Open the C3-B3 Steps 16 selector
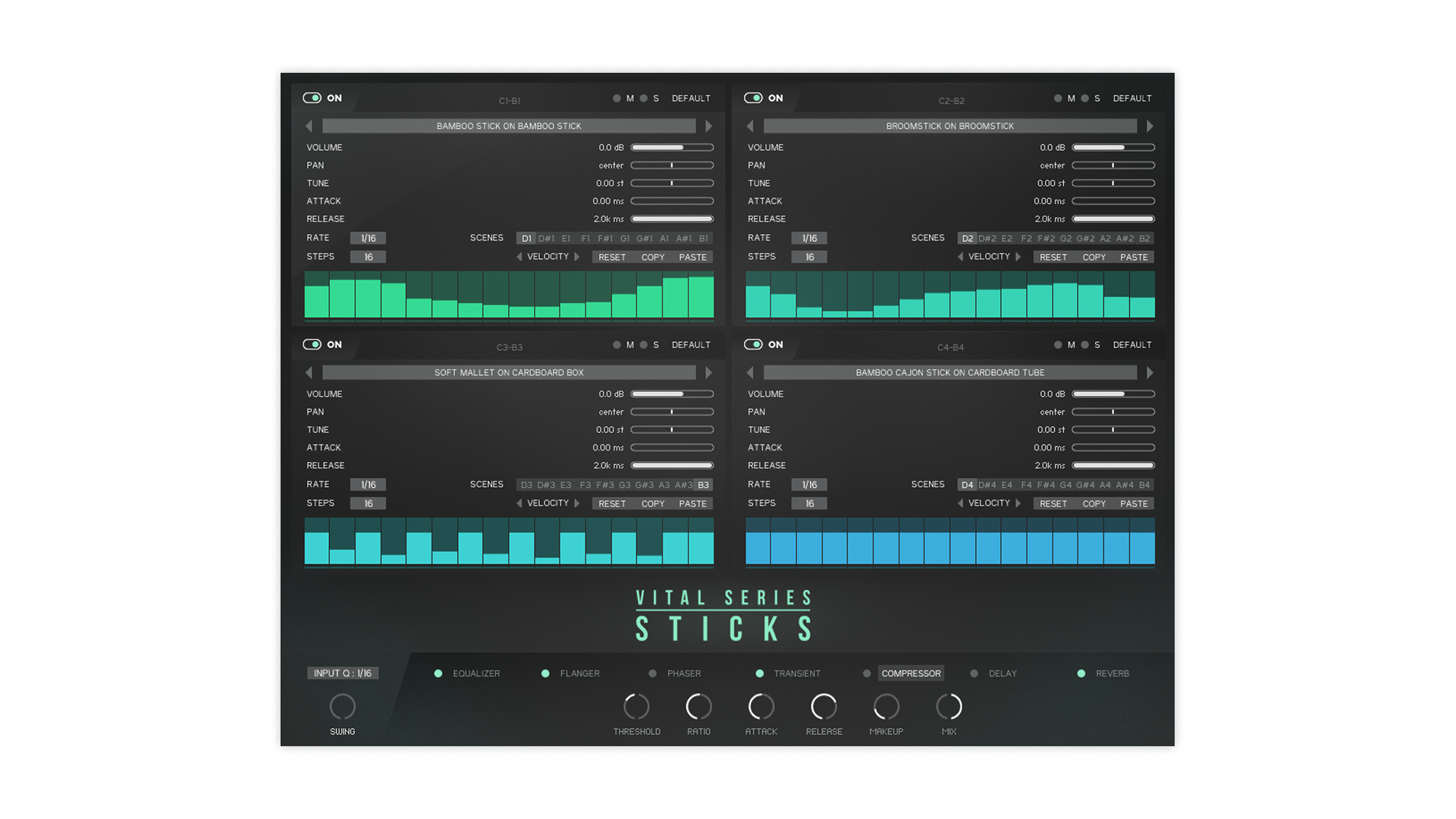 [x=368, y=504]
